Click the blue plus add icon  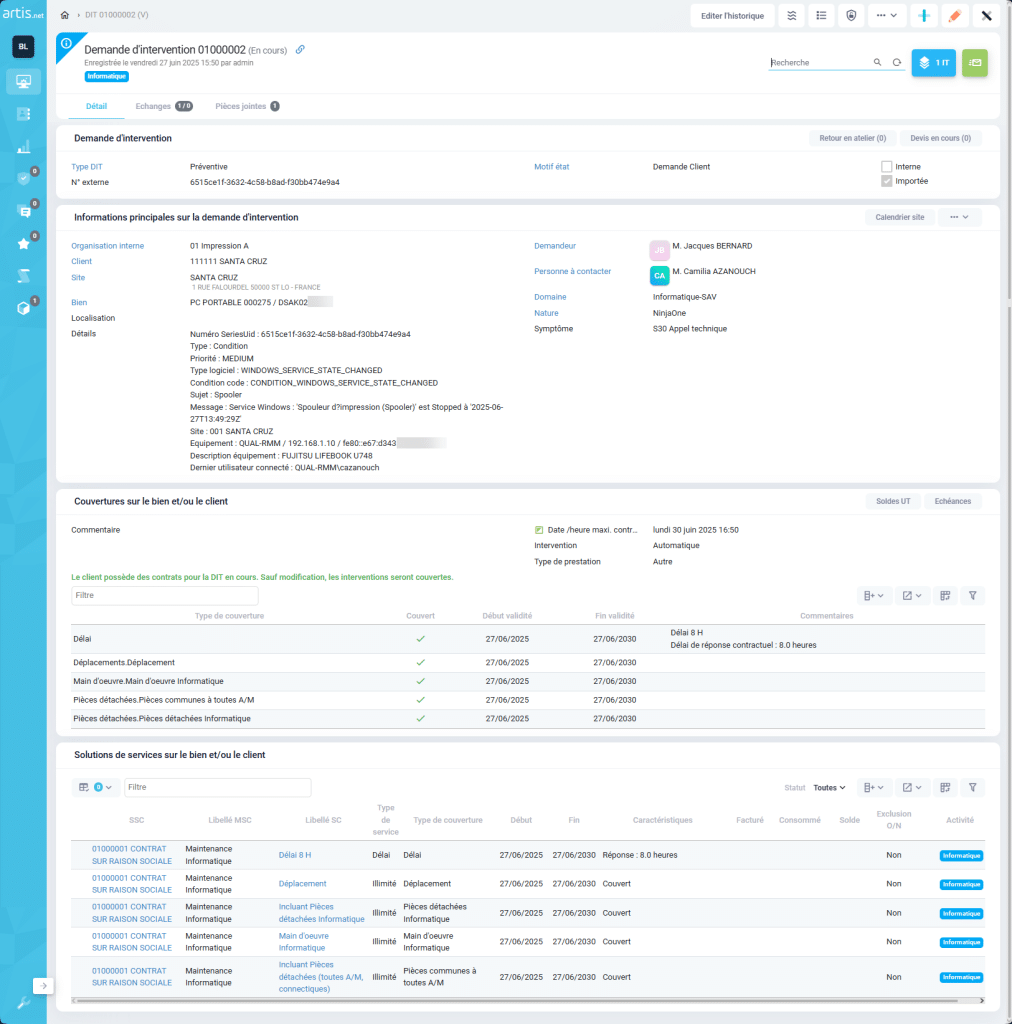point(924,16)
